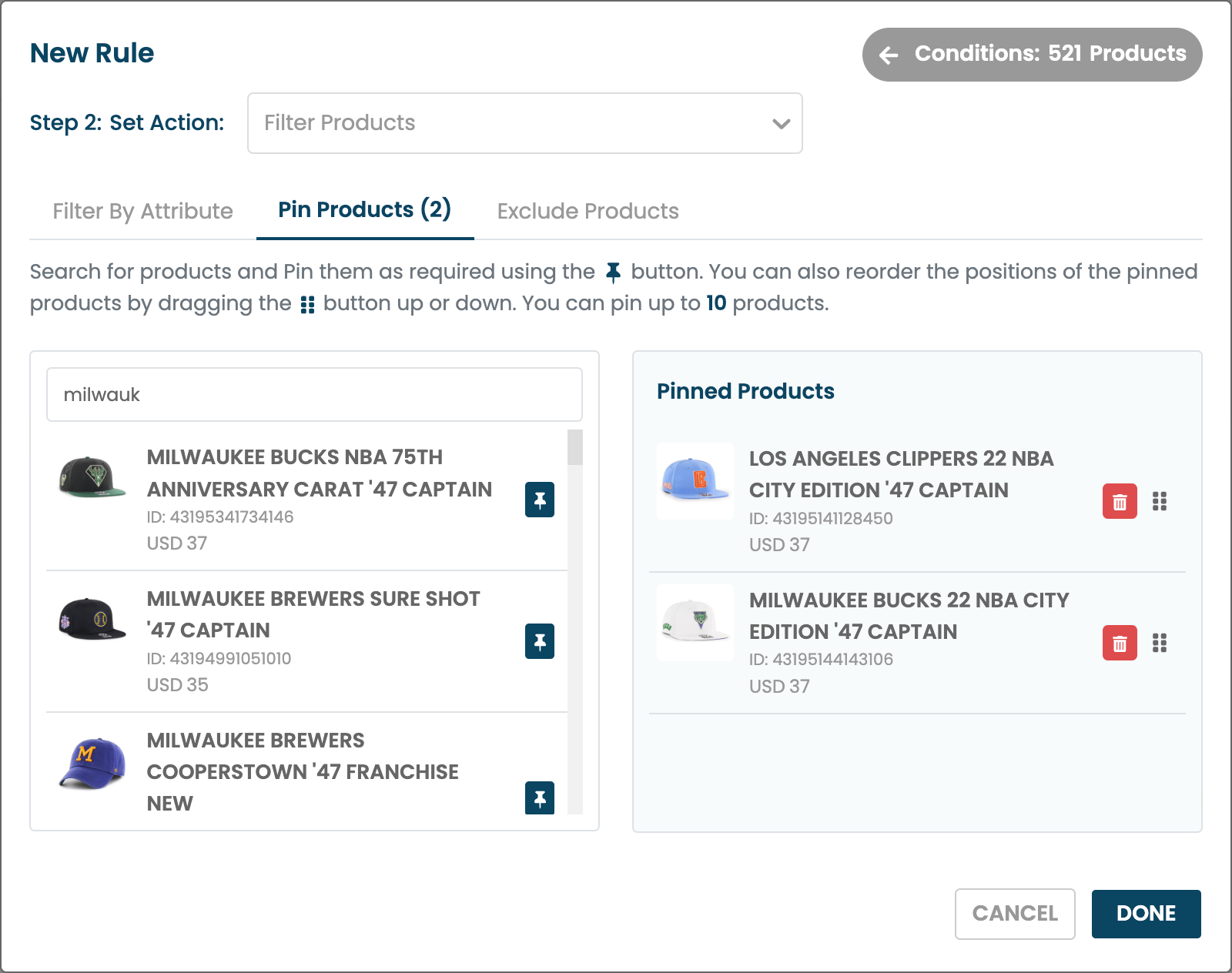Go back to Conditions: 521 Products

click(1032, 55)
